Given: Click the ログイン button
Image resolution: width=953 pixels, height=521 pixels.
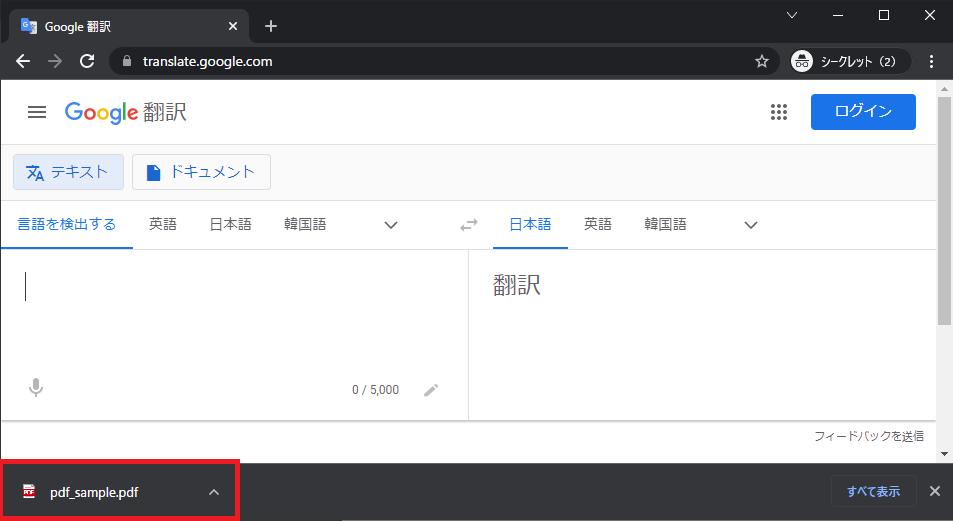Looking at the screenshot, I should pos(863,112).
